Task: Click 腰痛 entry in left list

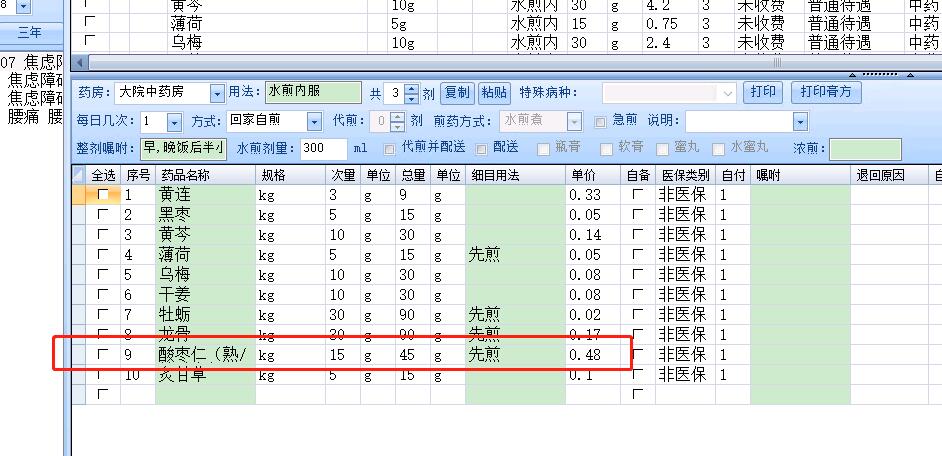Action: click(x=34, y=116)
